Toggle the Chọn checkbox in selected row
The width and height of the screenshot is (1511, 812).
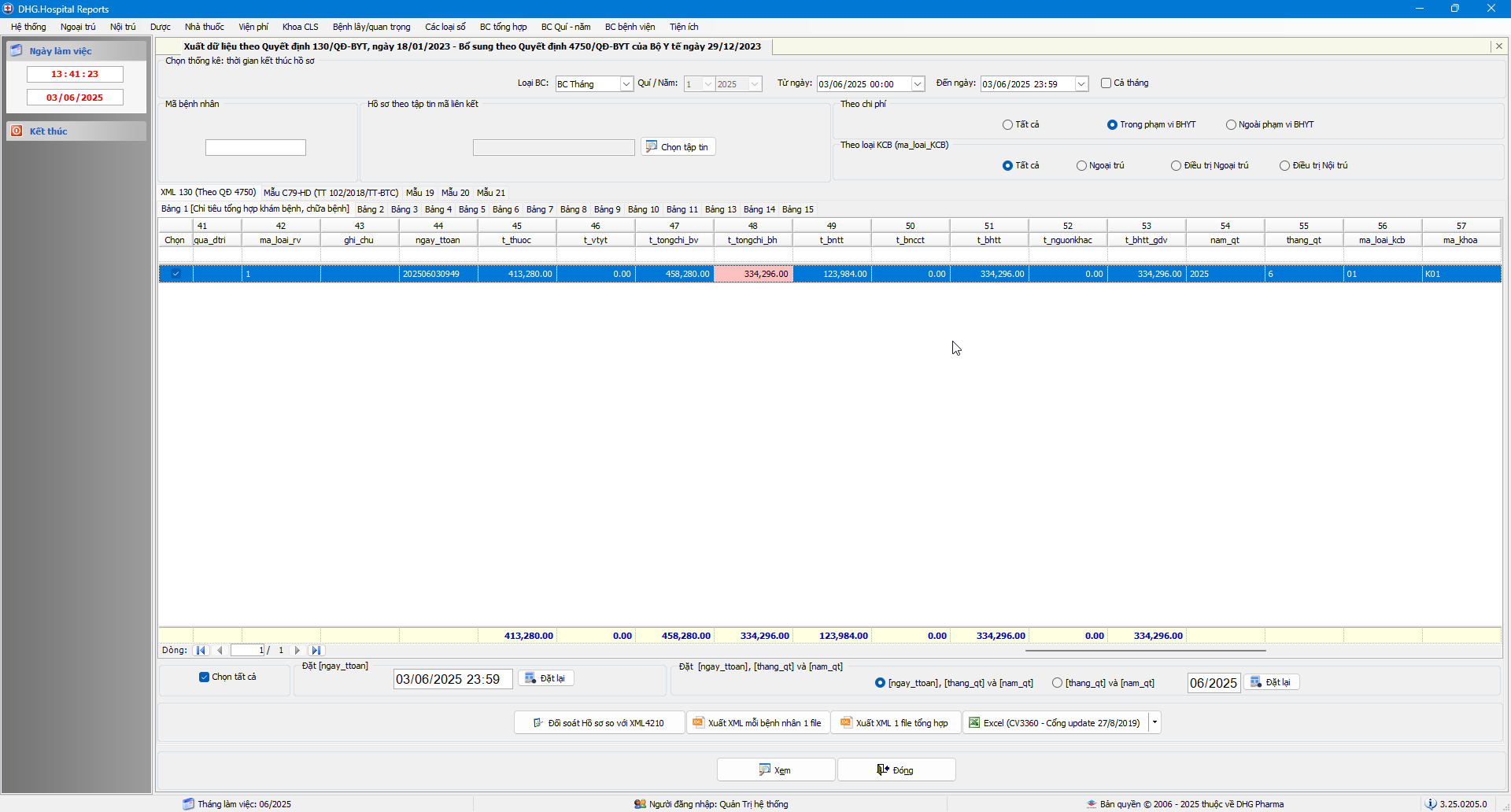pos(175,274)
